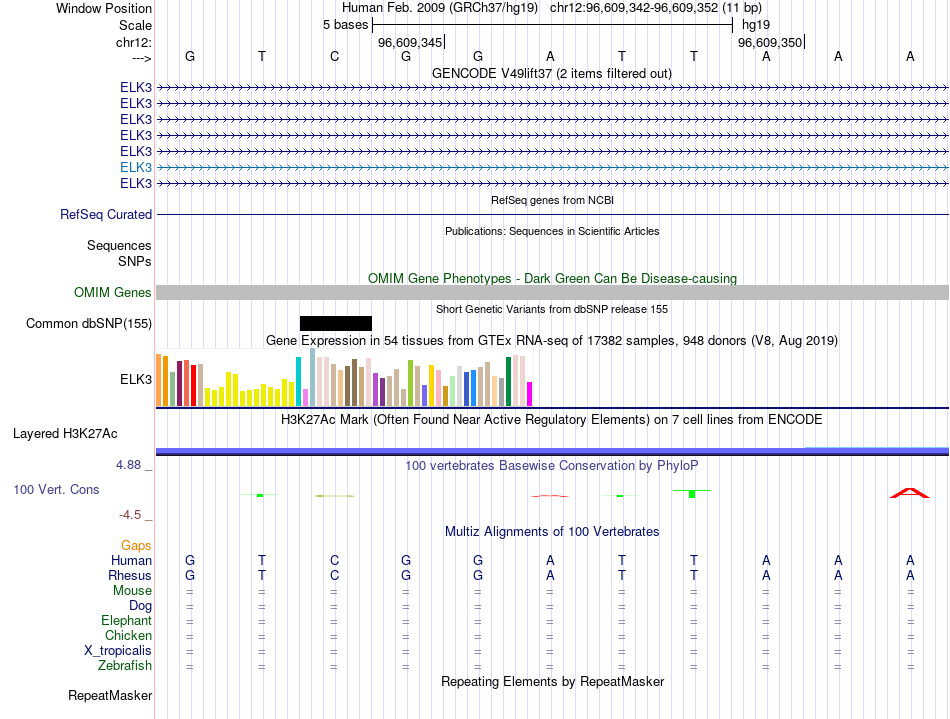Select the black dbSNP variant block
The width and height of the screenshot is (950, 719).
(336, 323)
